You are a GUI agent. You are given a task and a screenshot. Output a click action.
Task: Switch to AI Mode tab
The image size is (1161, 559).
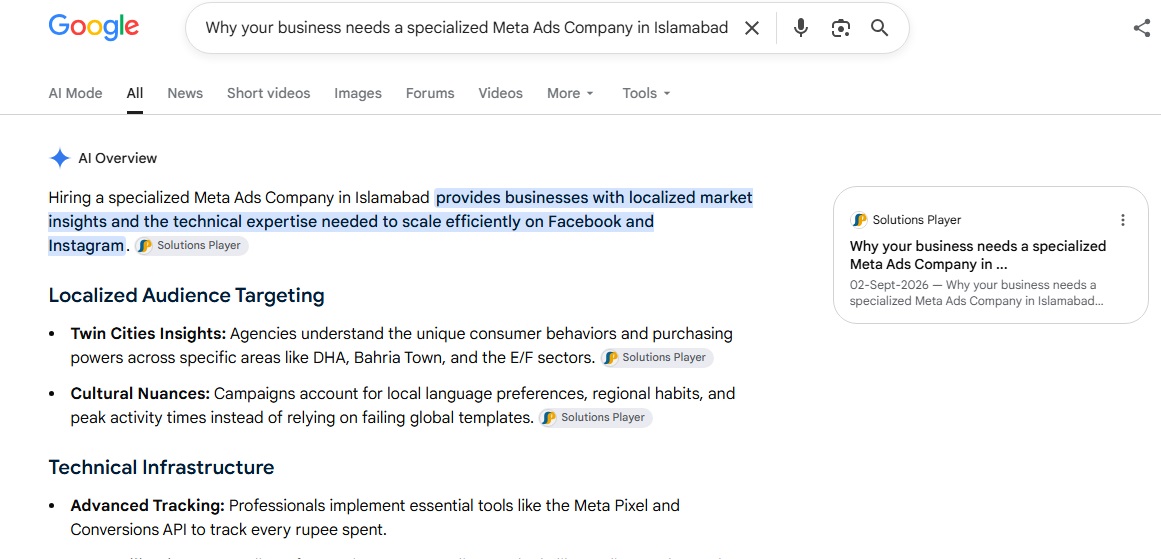pos(76,93)
